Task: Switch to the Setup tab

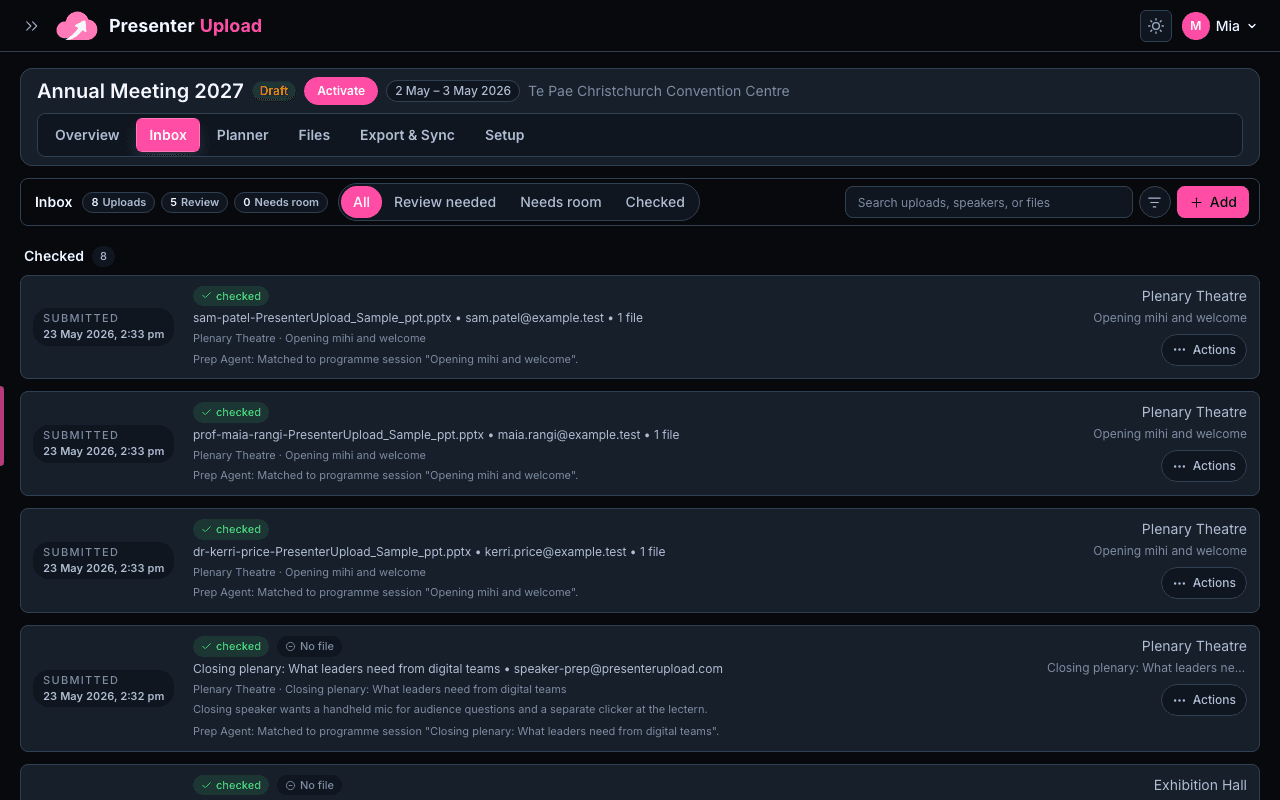Action: click(505, 135)
